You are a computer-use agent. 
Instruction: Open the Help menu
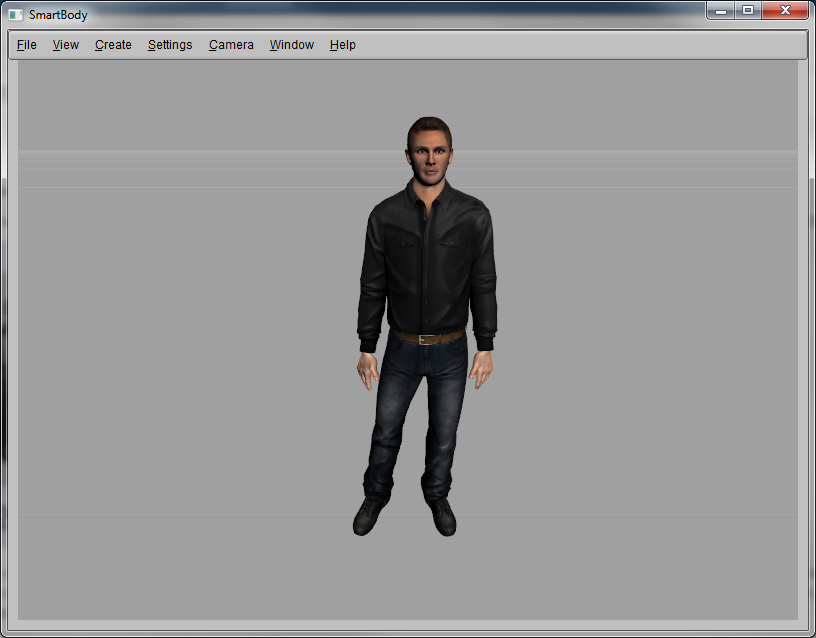pos(342,45)
